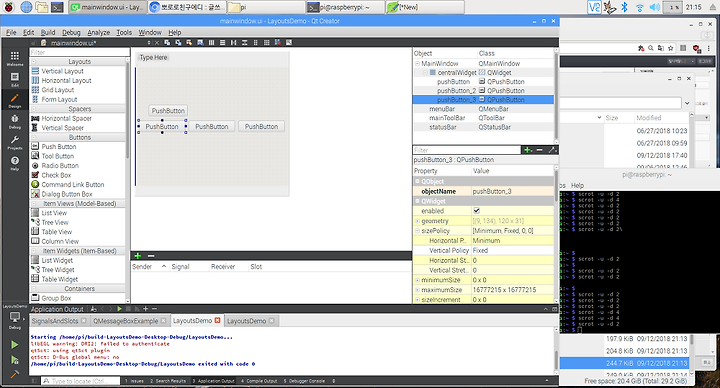The image size is (720, 388).
Task: Expand the maximumSize property
Action: [417, 290]
